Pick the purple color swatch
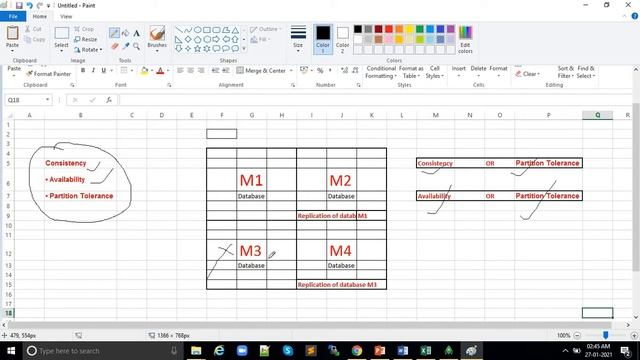The height and width of the screenshot is (360, 640). point(451,29)
